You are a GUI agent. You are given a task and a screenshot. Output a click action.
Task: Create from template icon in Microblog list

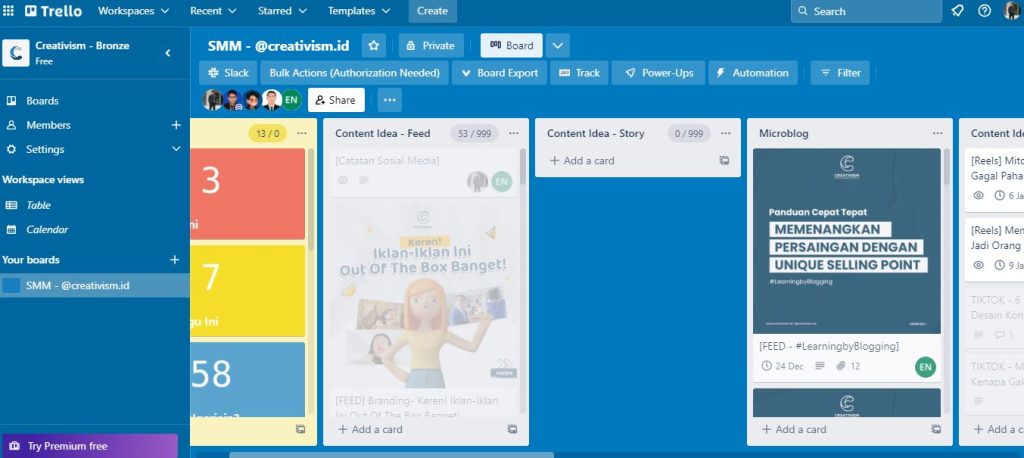pos(936,429)
